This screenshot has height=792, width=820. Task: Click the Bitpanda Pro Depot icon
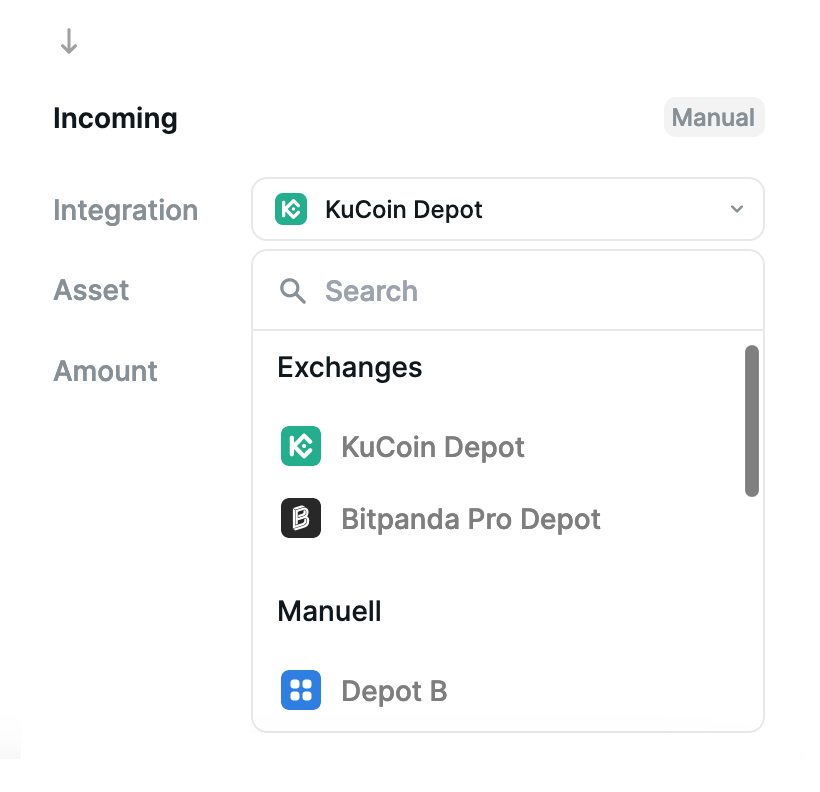point(301,518)
